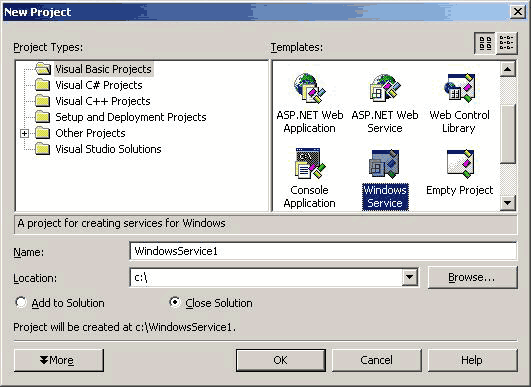Pick the Web Control Library template icon
This screenshot has height=387, width=531.
(460, 88)
